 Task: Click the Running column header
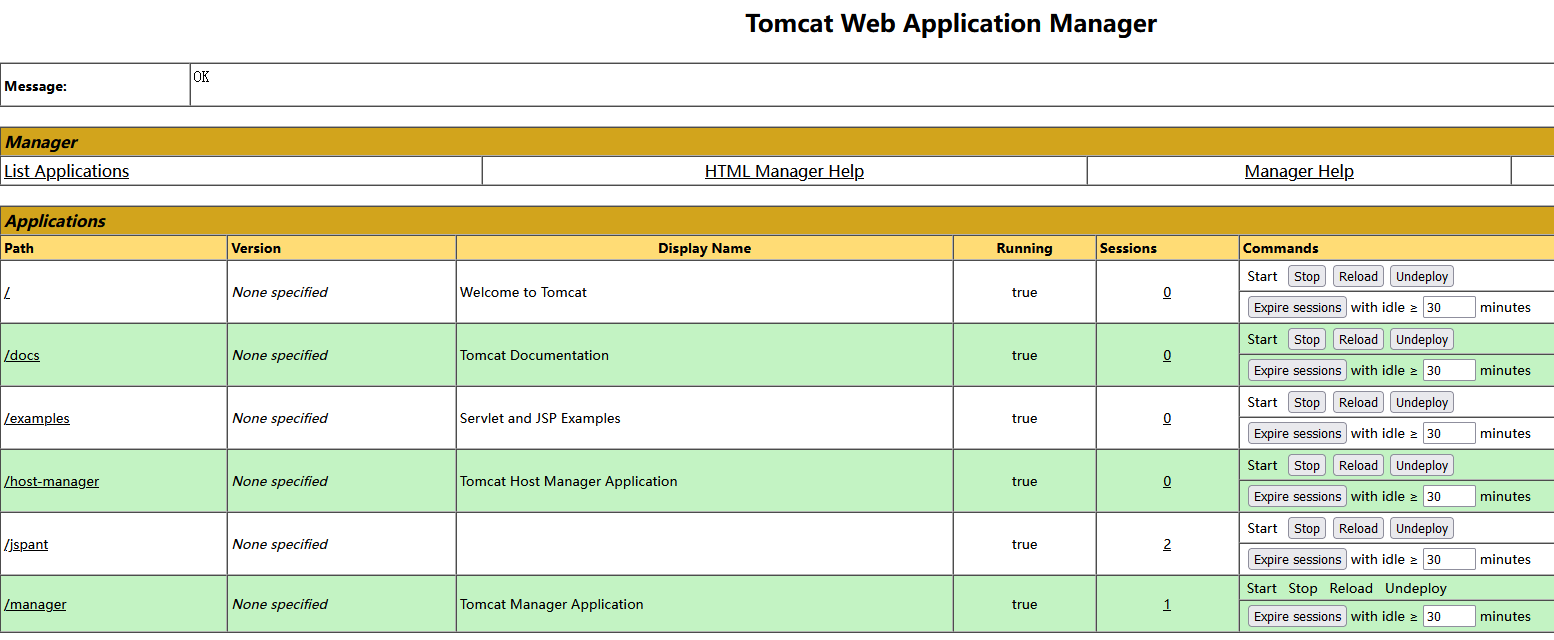1024,248
